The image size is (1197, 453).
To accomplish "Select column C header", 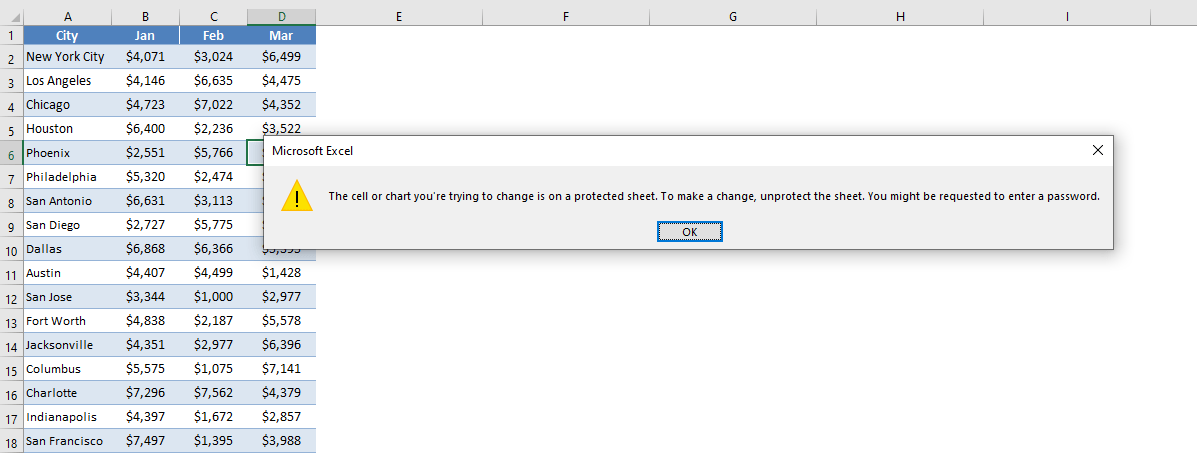I will point(213,16).
